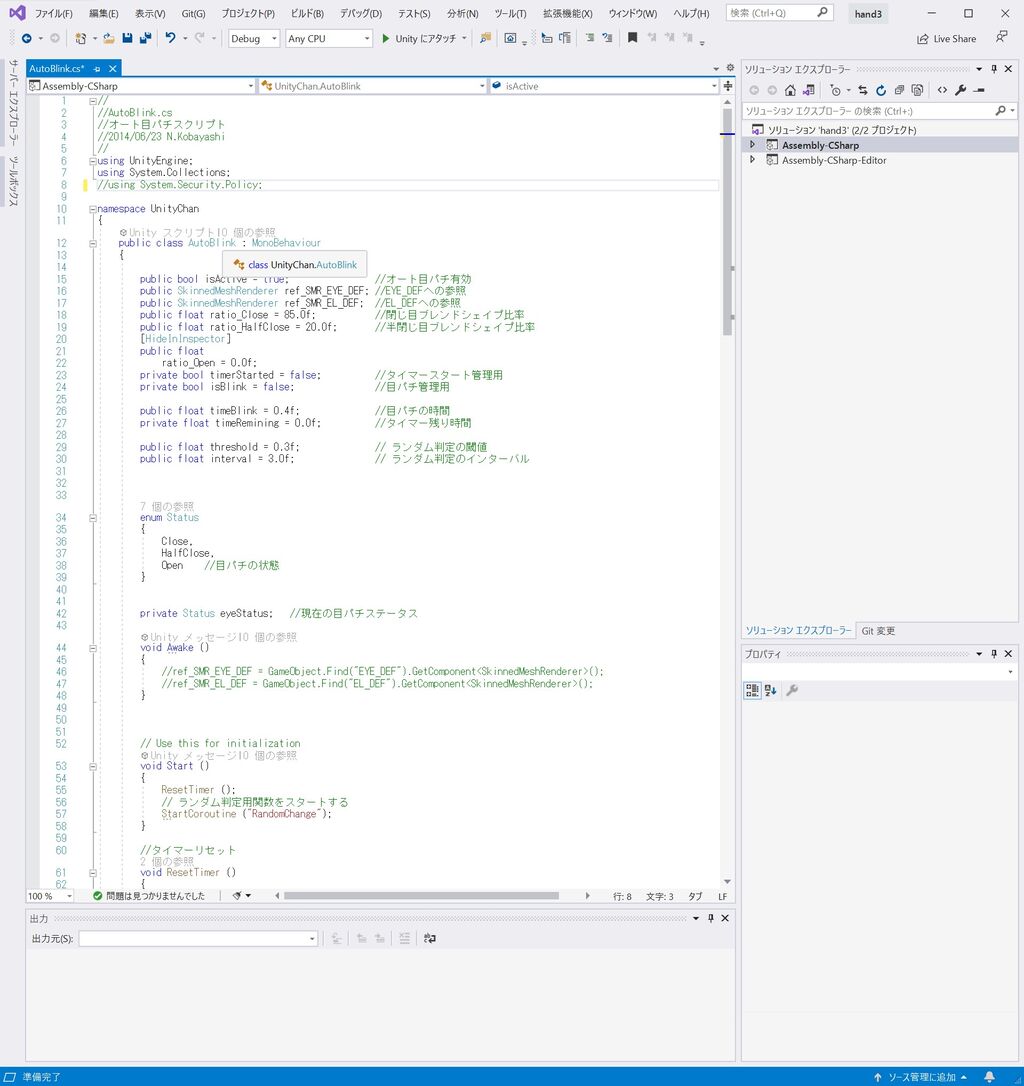The image size is (1024, 1086).
Task: Open the Any CPU platform dropdown
Action: tap(328, 38)
